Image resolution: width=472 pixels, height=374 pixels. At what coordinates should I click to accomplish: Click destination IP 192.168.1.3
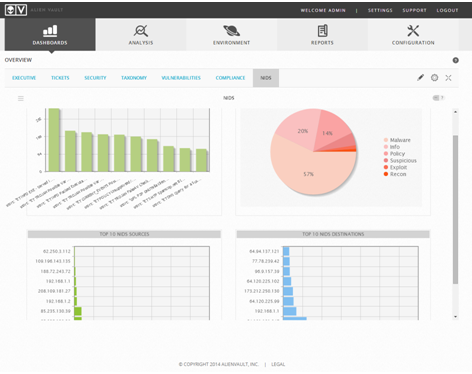(x=267, y=311)
